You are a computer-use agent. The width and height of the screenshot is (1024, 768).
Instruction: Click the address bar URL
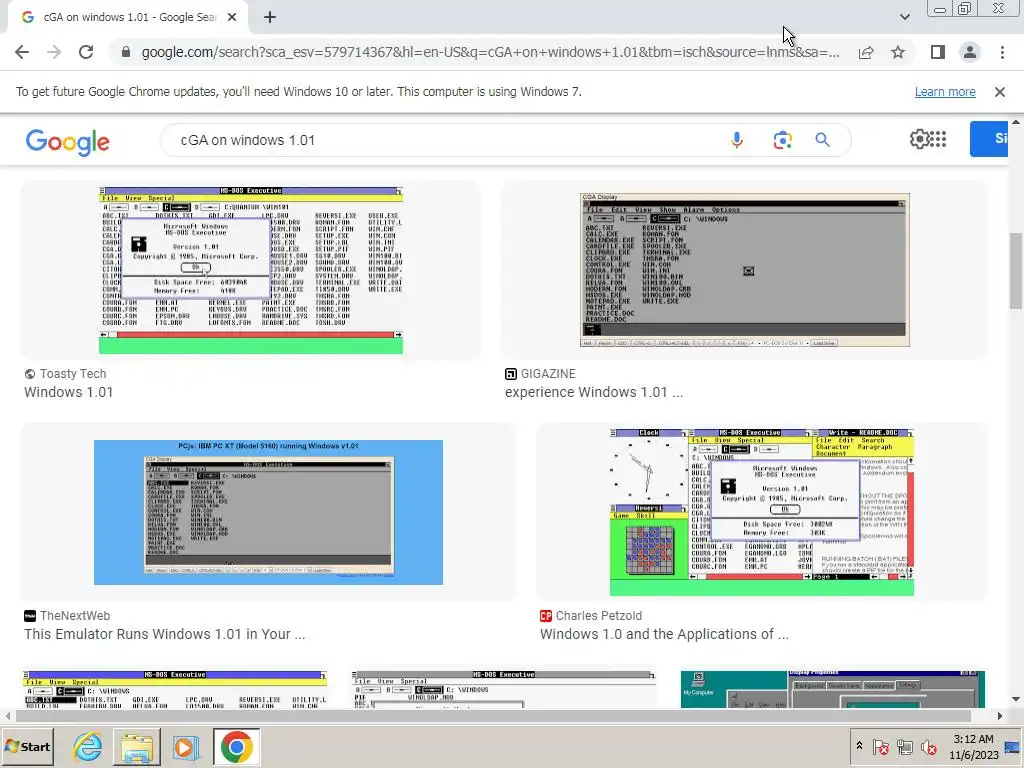[490, 52]
